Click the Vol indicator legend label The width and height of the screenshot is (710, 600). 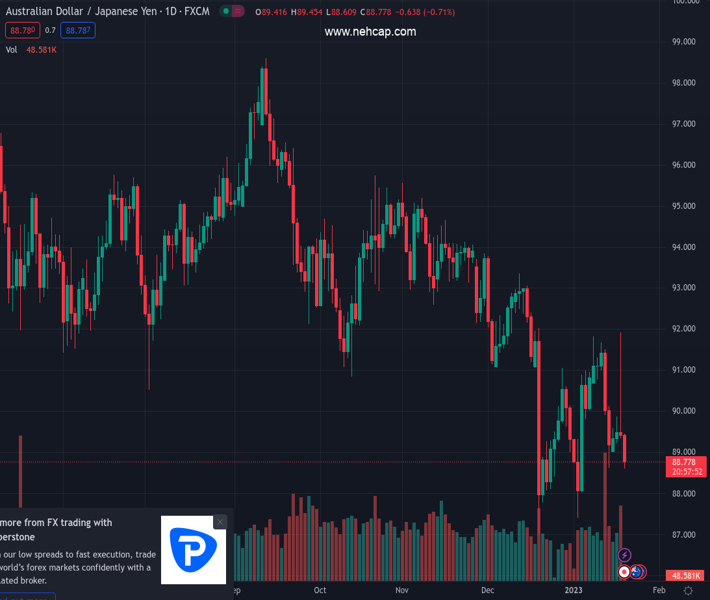(12, 49)
